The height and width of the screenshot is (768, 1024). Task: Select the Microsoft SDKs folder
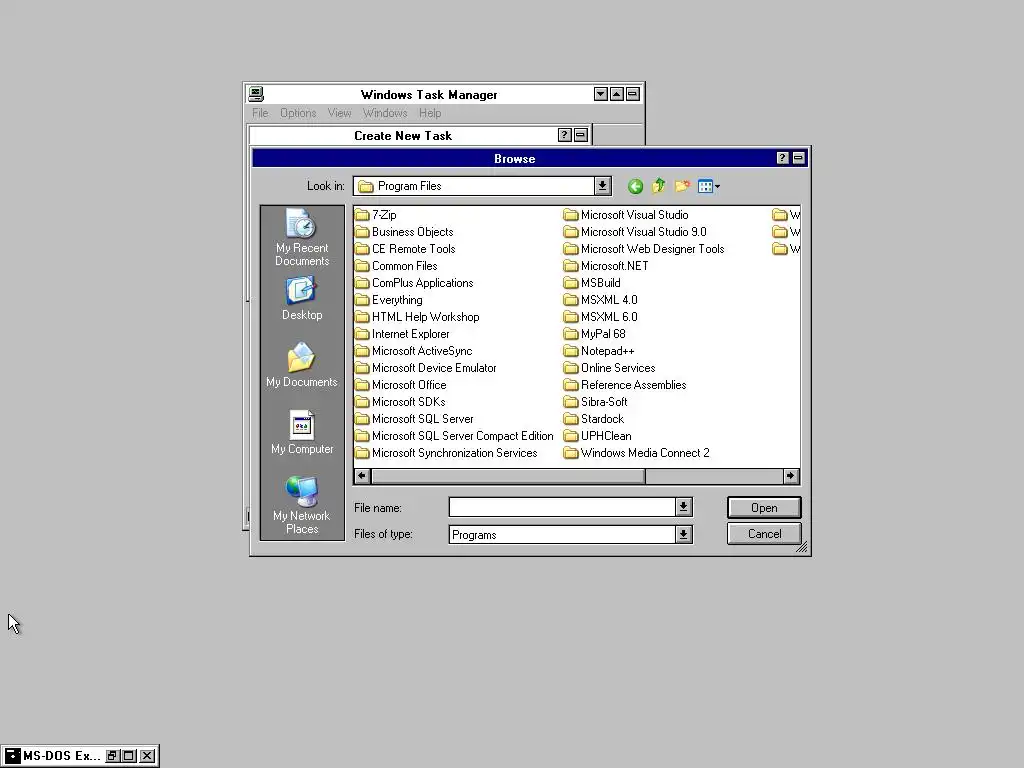[x=400, y=402]
